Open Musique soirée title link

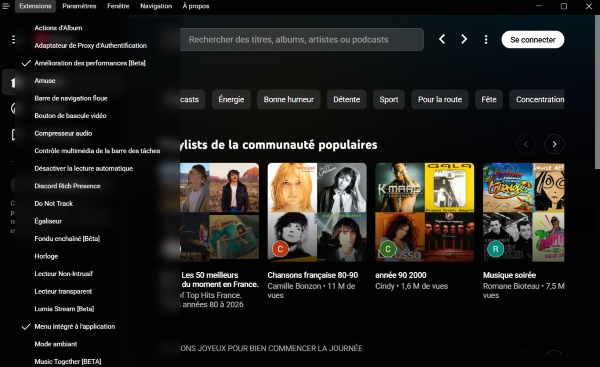[x=509, y=275]
